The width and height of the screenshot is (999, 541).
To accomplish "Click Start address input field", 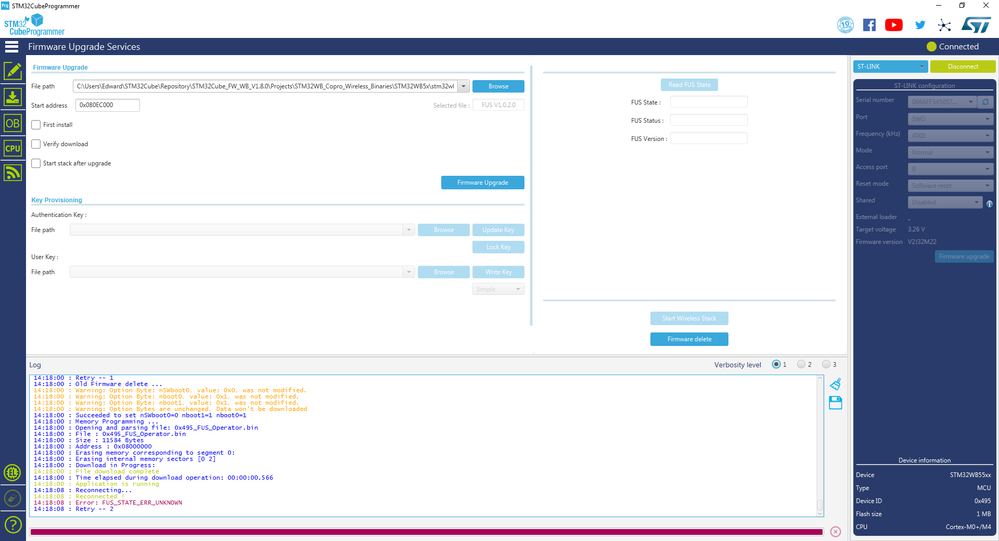I will pyautogui.click(x=107, y=105).
